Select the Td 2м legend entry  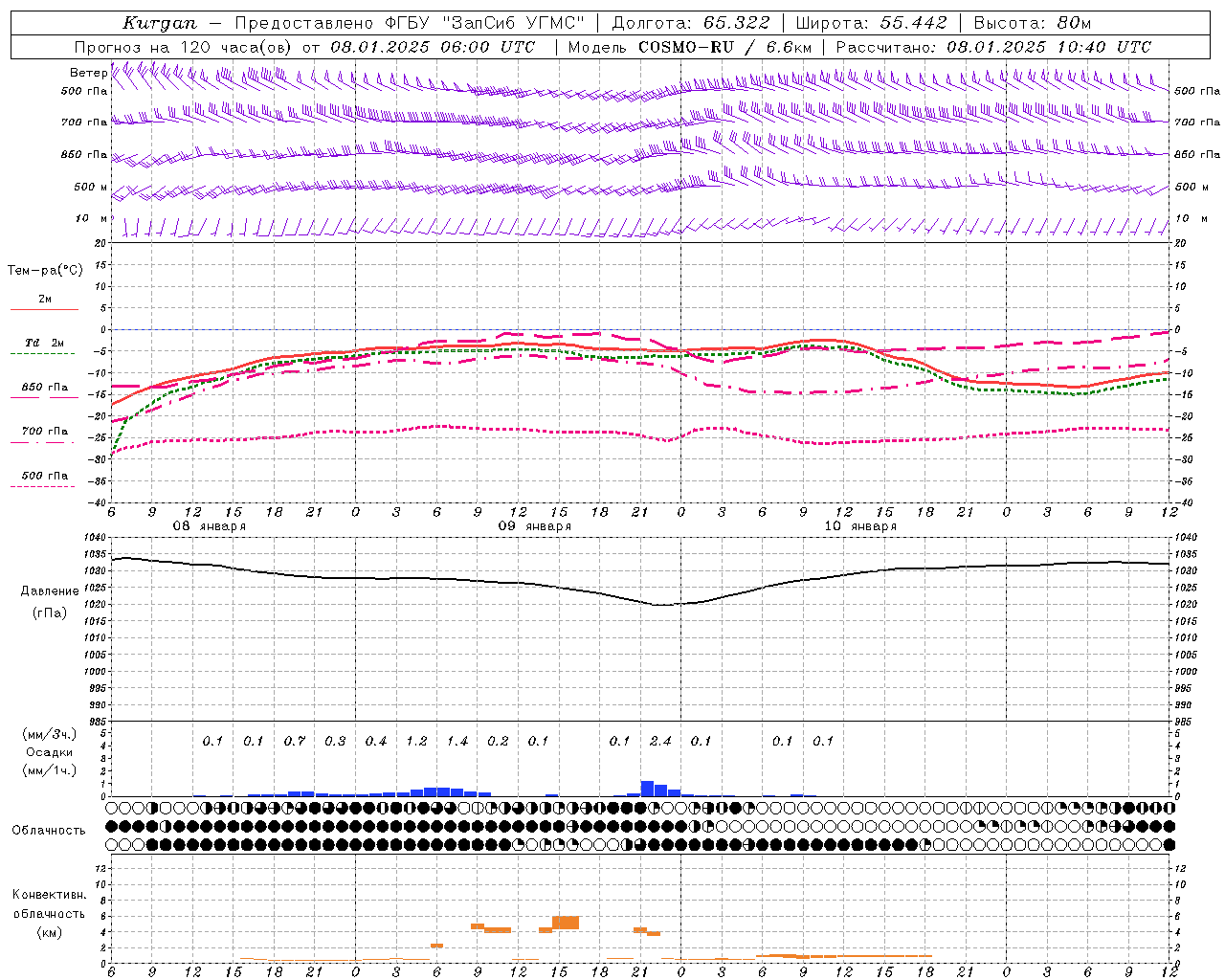44,343
